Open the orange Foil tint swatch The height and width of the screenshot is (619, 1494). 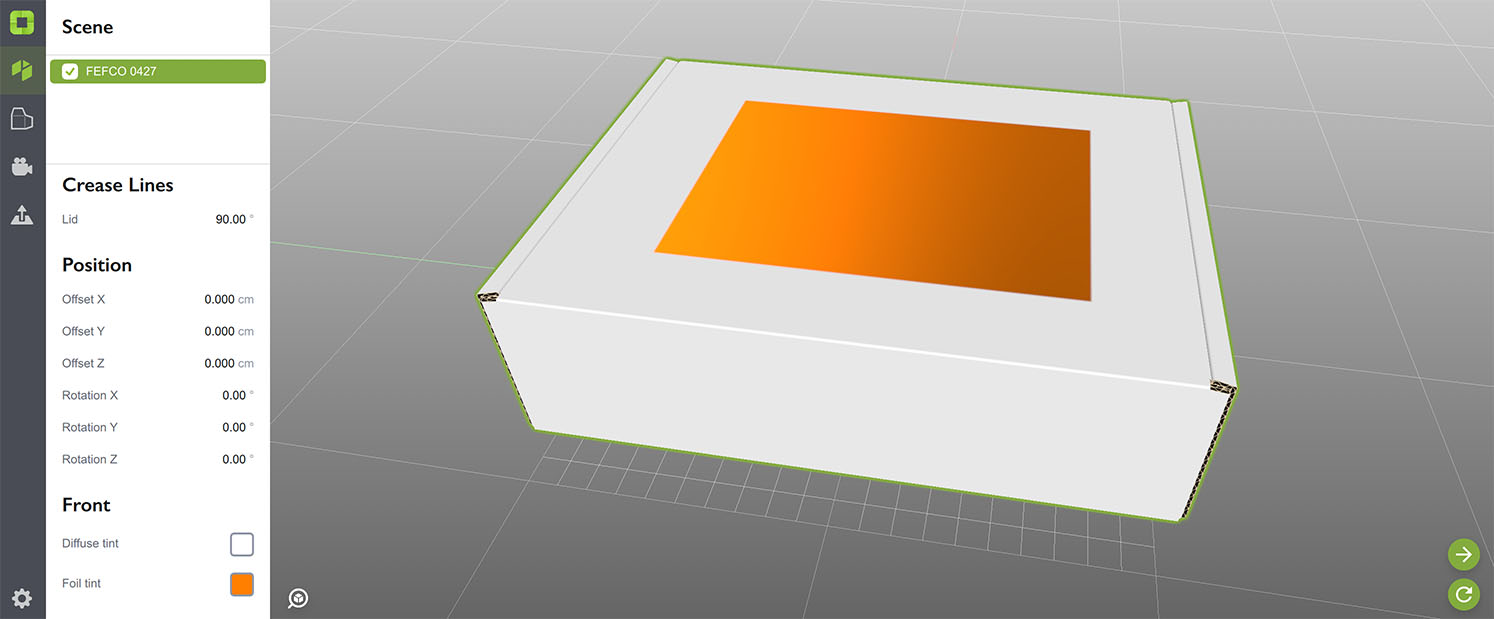click(242, 584)
